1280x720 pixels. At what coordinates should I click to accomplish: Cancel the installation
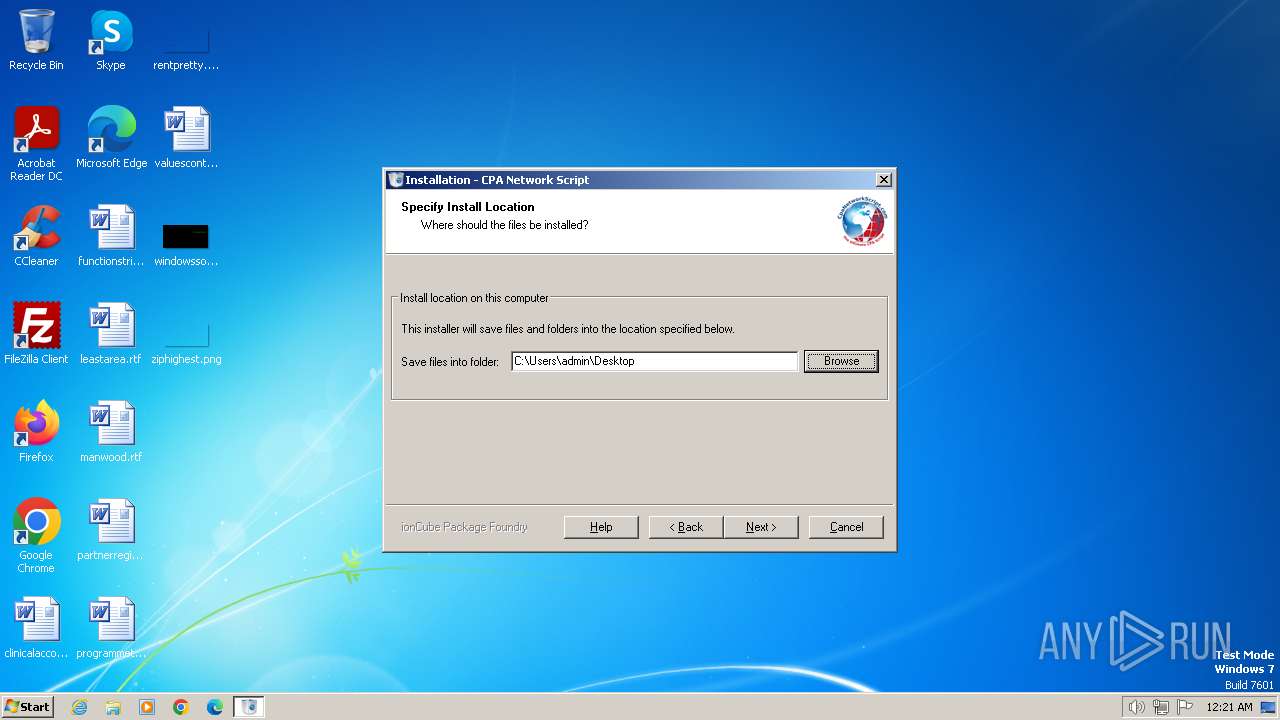tap(846, 527)
